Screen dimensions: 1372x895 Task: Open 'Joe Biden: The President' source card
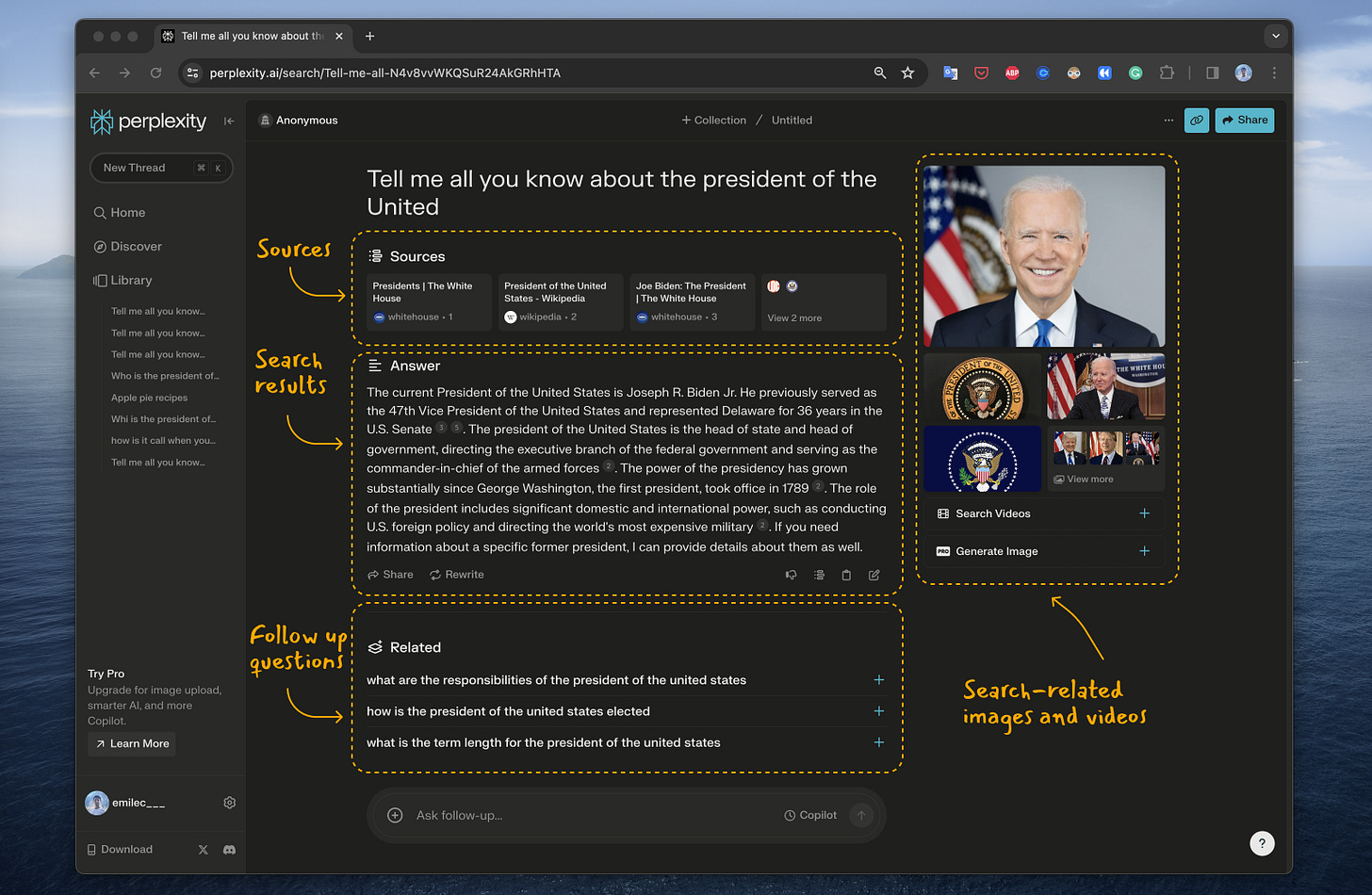coord(693,301)
